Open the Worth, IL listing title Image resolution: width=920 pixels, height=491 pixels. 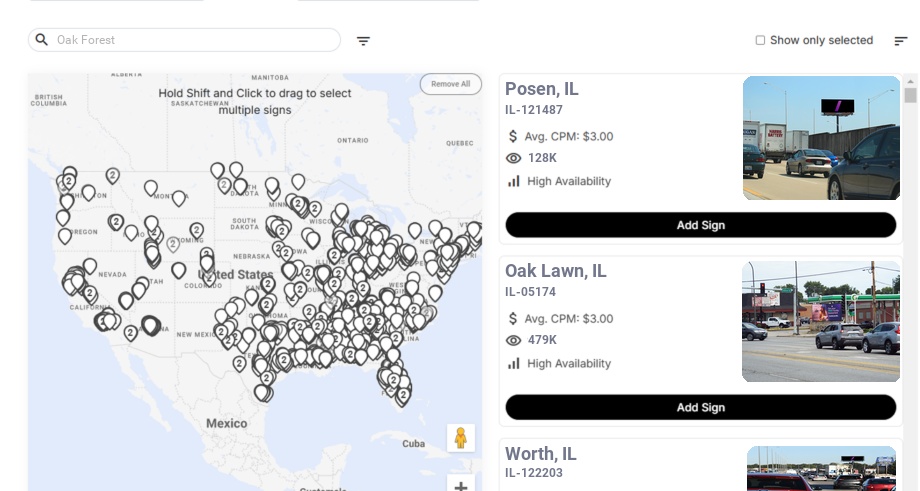pos(541,454)
